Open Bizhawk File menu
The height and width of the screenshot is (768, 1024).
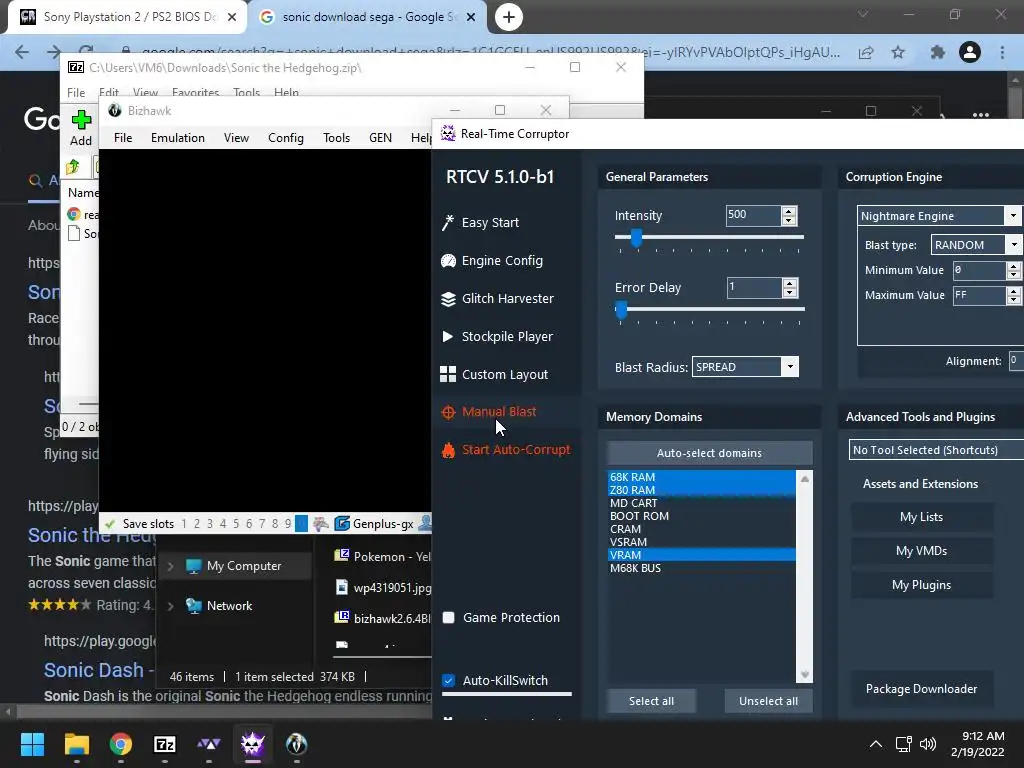click(123, 138)
